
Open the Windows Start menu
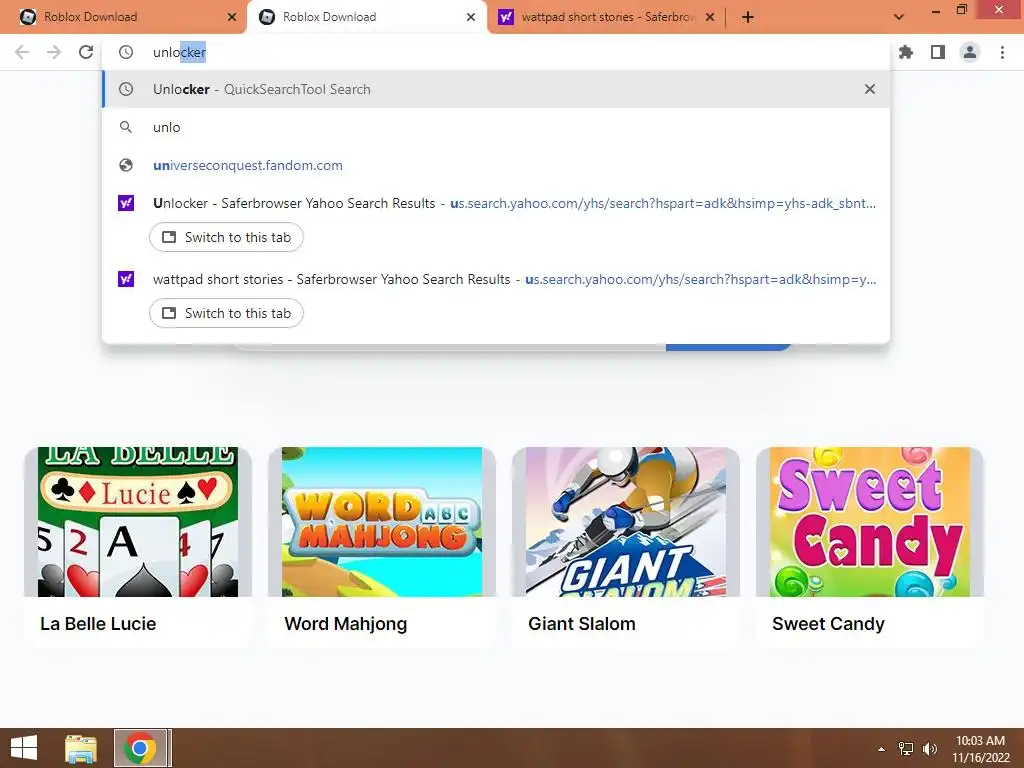(24, 748)
